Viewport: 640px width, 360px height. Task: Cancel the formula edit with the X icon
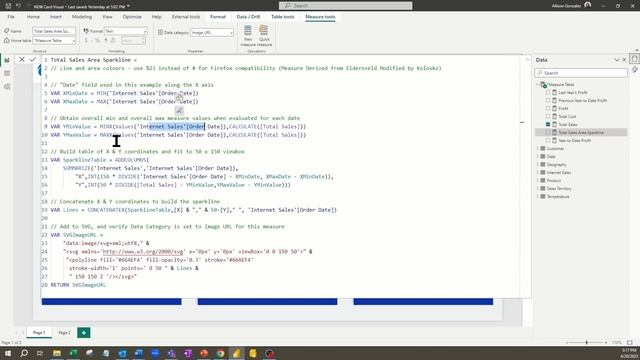(22, 60)
